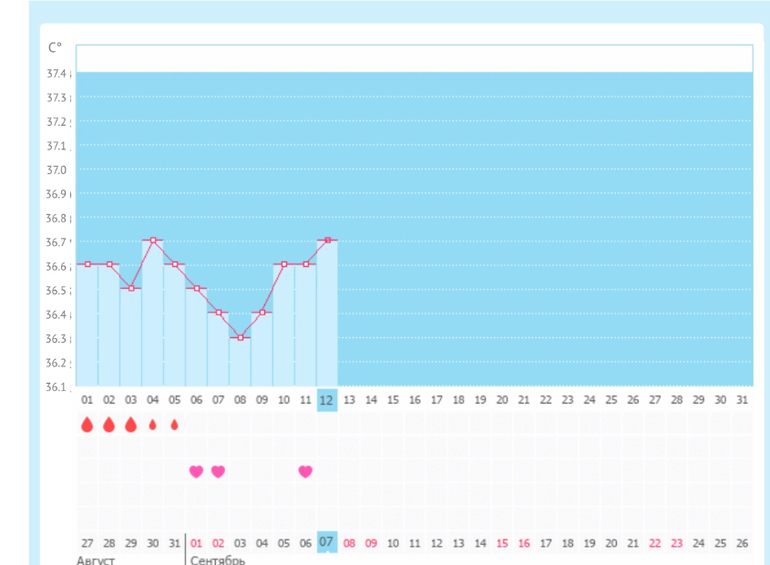Click the large blood drop on cycle day 01
The height and width of the screenshot is (565, 770).
pyautogui.click(x=87, y=425)
